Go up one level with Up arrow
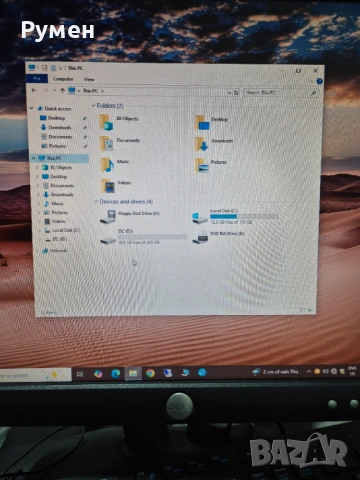Screen dimensions: 360x480 62,90
